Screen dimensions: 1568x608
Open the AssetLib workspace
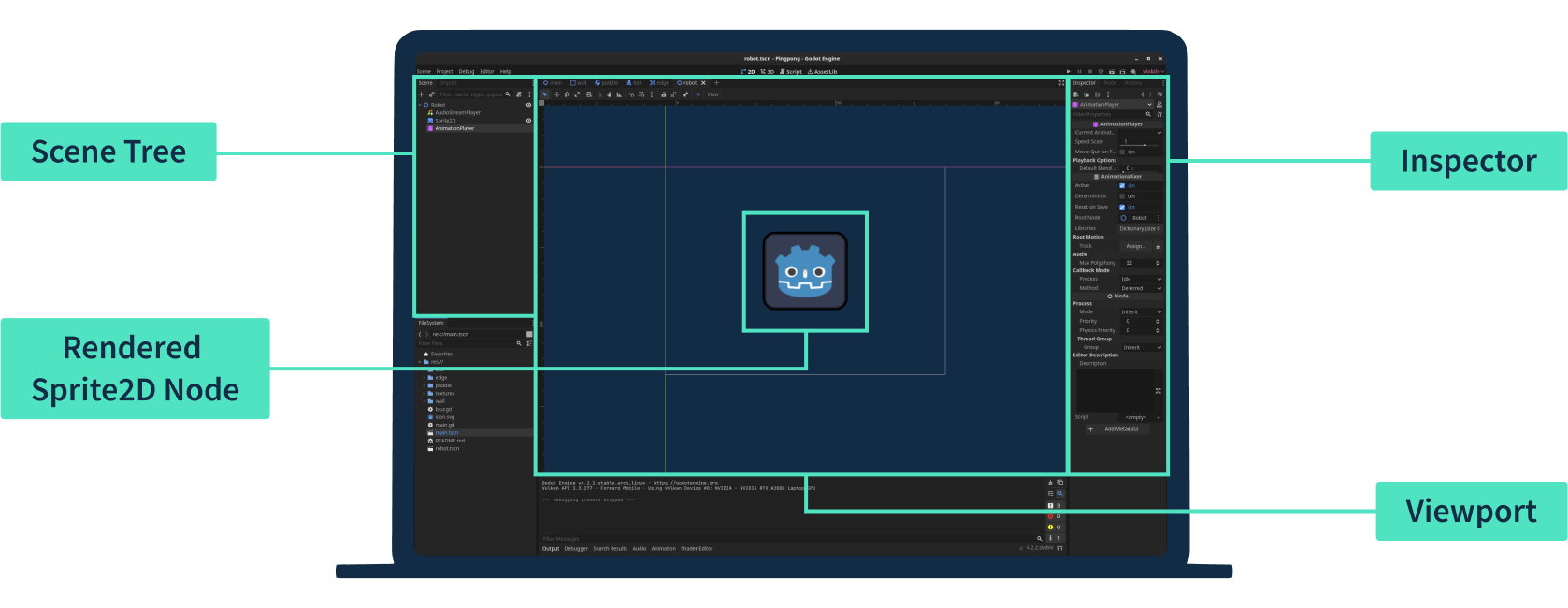(823, 71)
